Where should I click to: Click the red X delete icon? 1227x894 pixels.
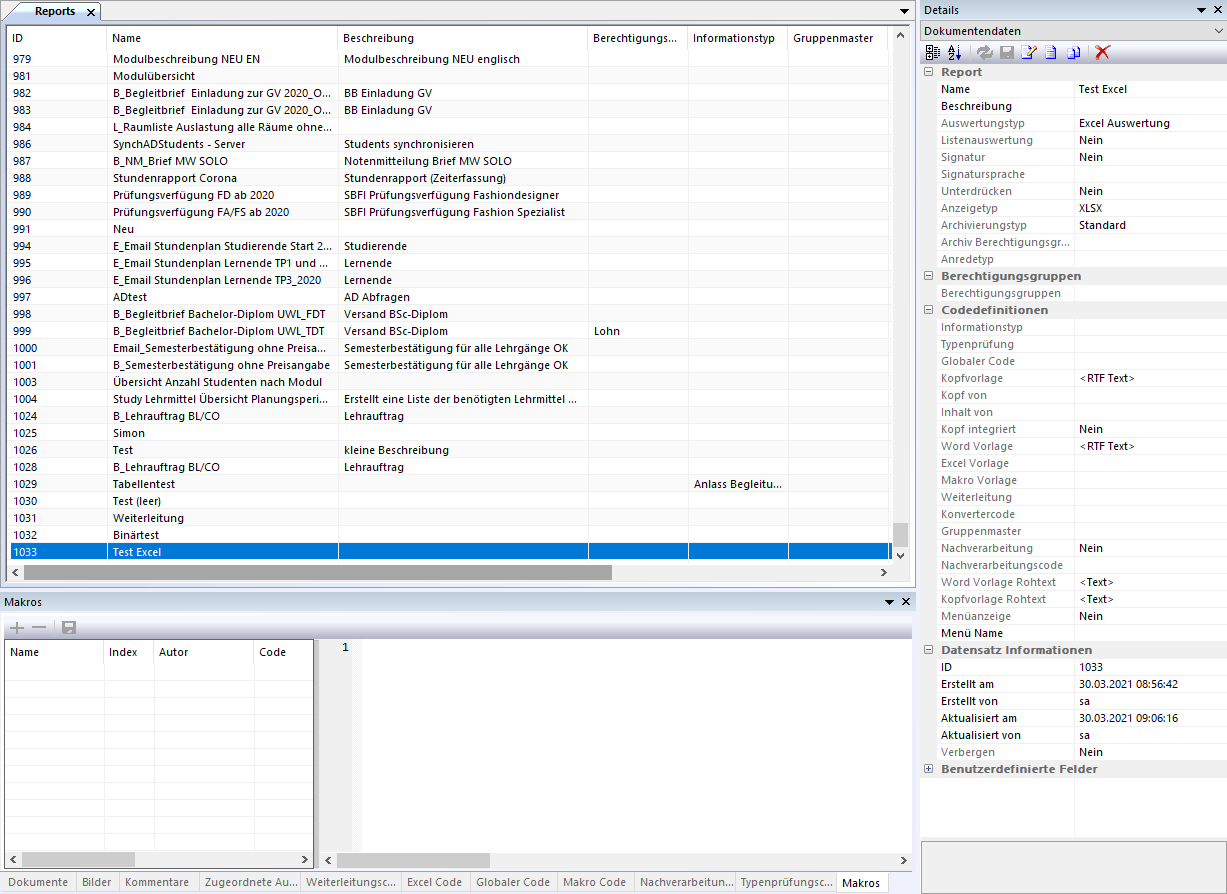pyautogui.click(x=1102, y=52)
